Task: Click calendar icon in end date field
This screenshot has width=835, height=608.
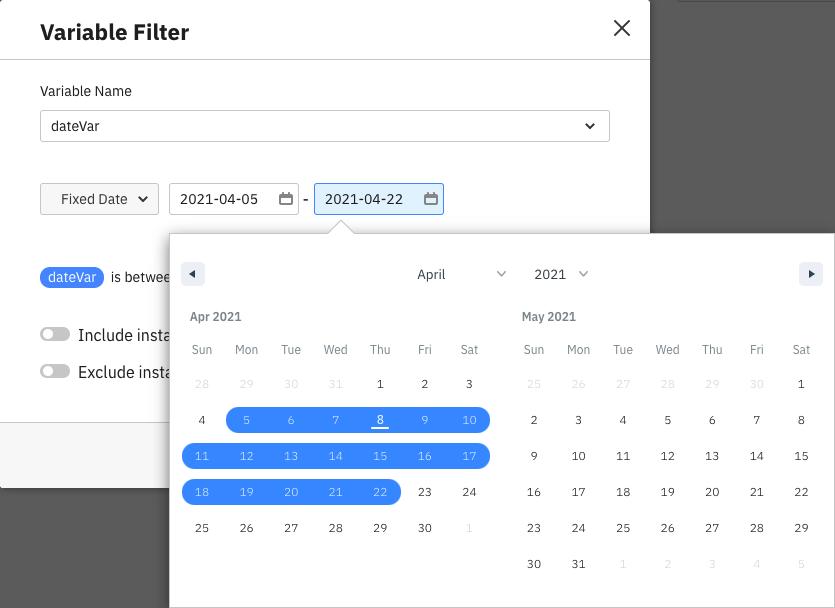Action: point(430,199)
